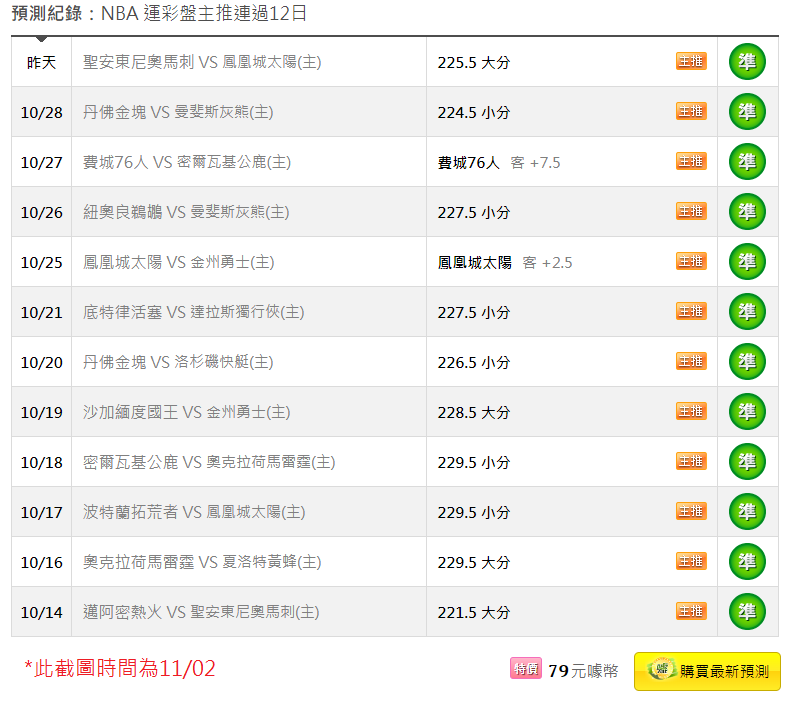
Task: Click the pink 特價 price badge
Action: (526, 668)
